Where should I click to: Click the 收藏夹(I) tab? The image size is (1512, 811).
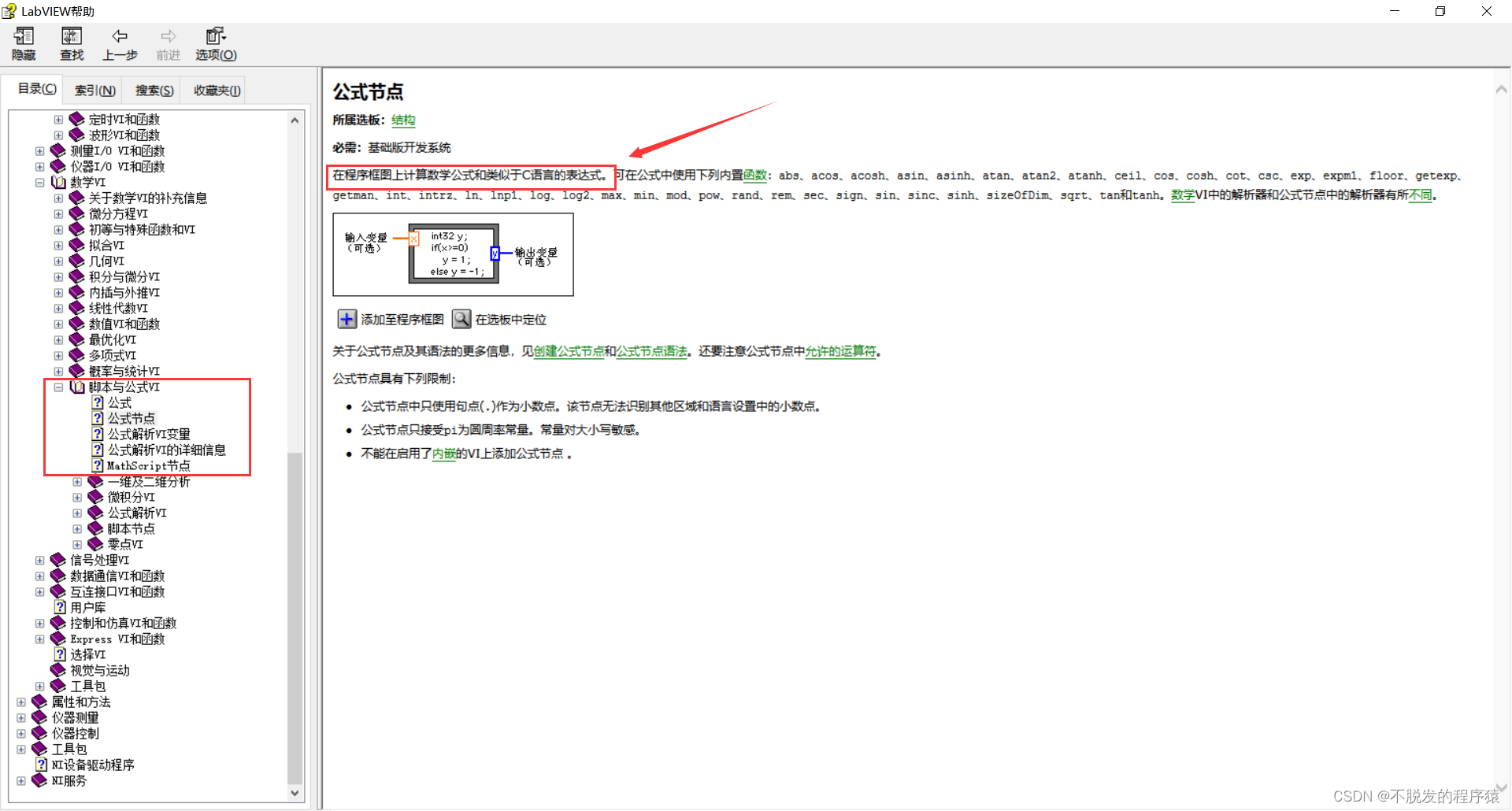point(213,90)
